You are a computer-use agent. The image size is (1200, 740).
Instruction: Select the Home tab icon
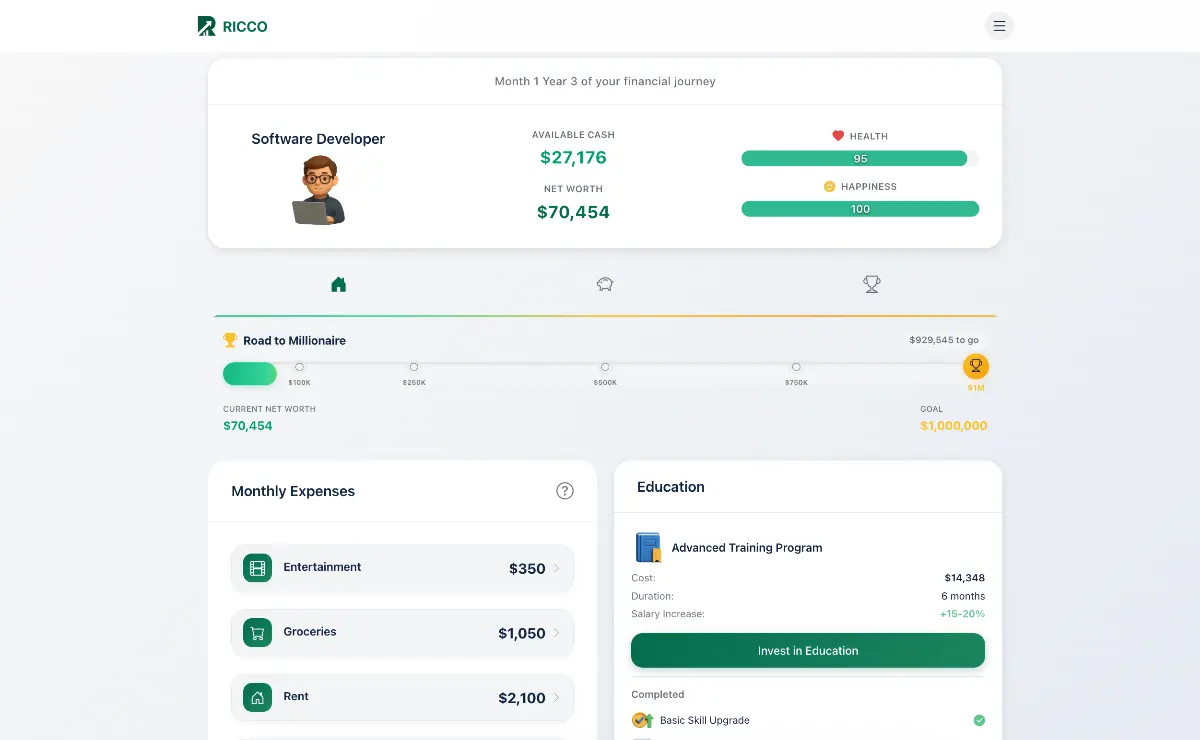(338, 284)
